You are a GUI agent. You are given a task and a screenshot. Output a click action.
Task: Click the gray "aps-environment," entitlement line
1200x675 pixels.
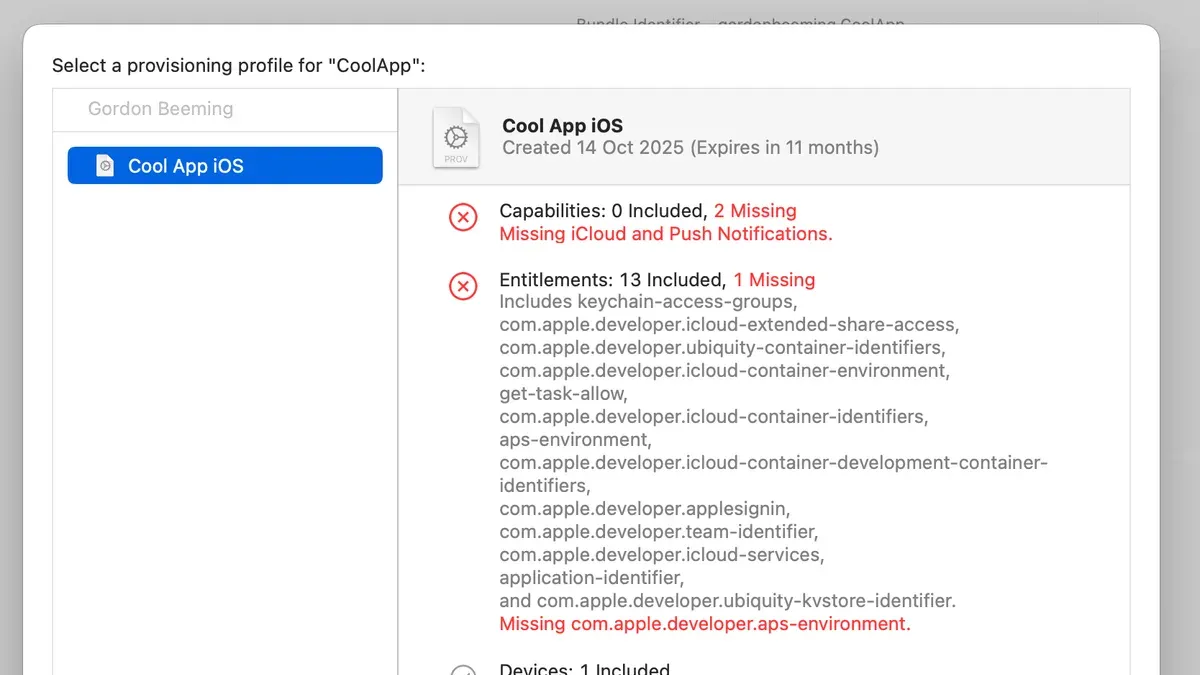click(575, 440)
